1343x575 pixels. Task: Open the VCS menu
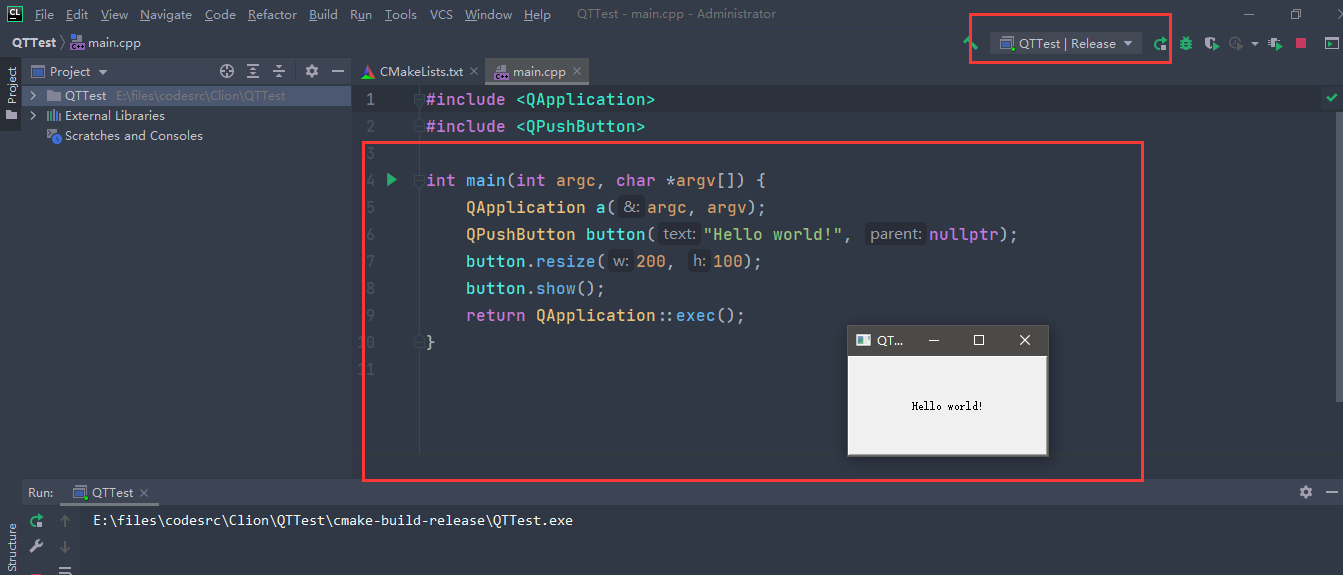(x=441, y=14)
